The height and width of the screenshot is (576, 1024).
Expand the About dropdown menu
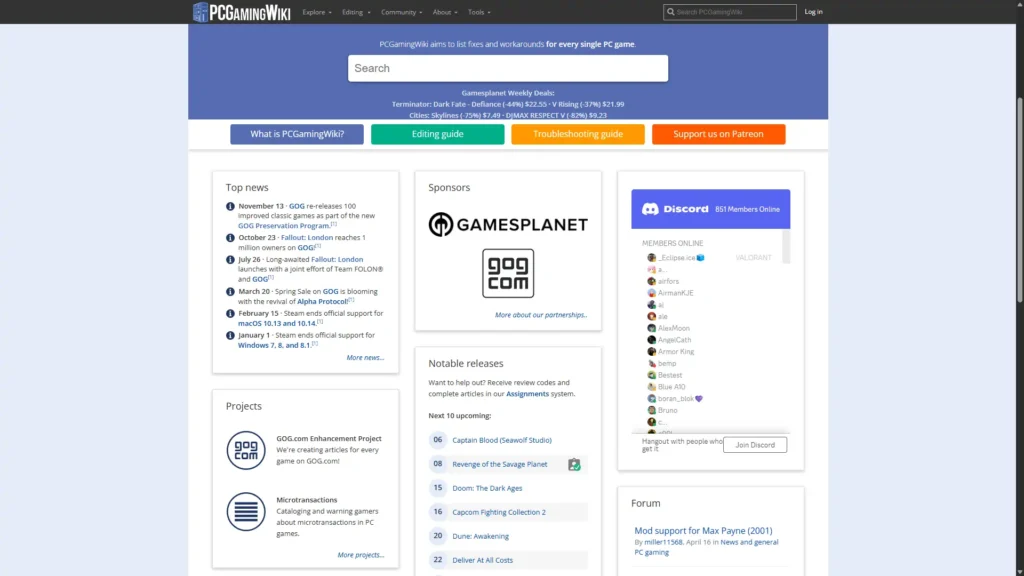(x=445, y=12)
